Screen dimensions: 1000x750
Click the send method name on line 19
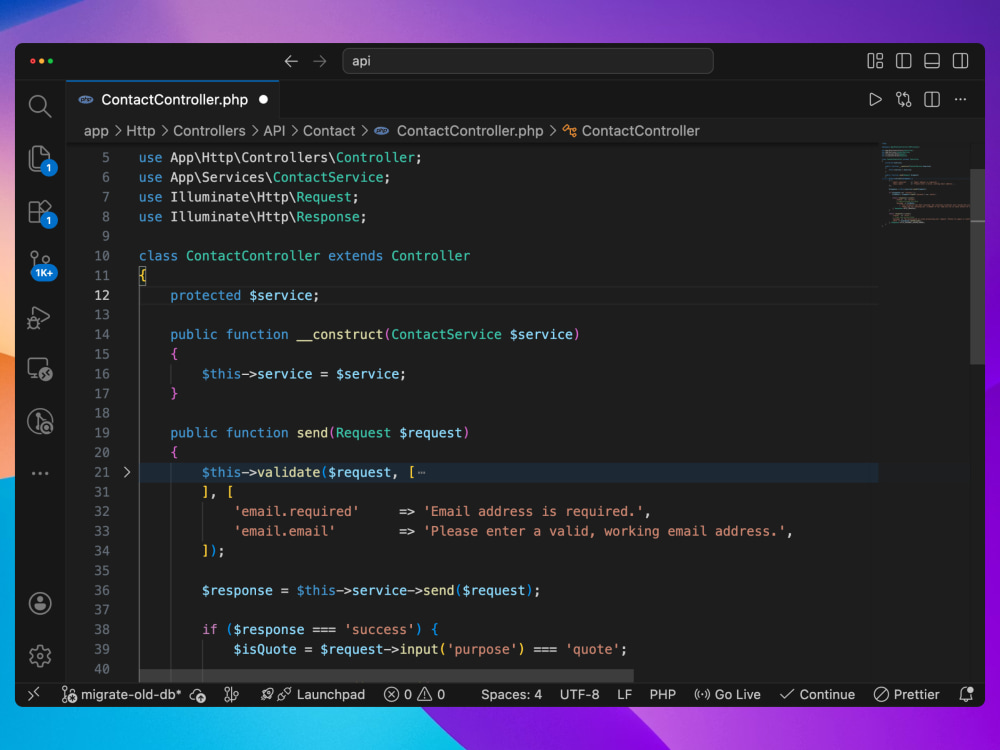click(x=312, y=433)
